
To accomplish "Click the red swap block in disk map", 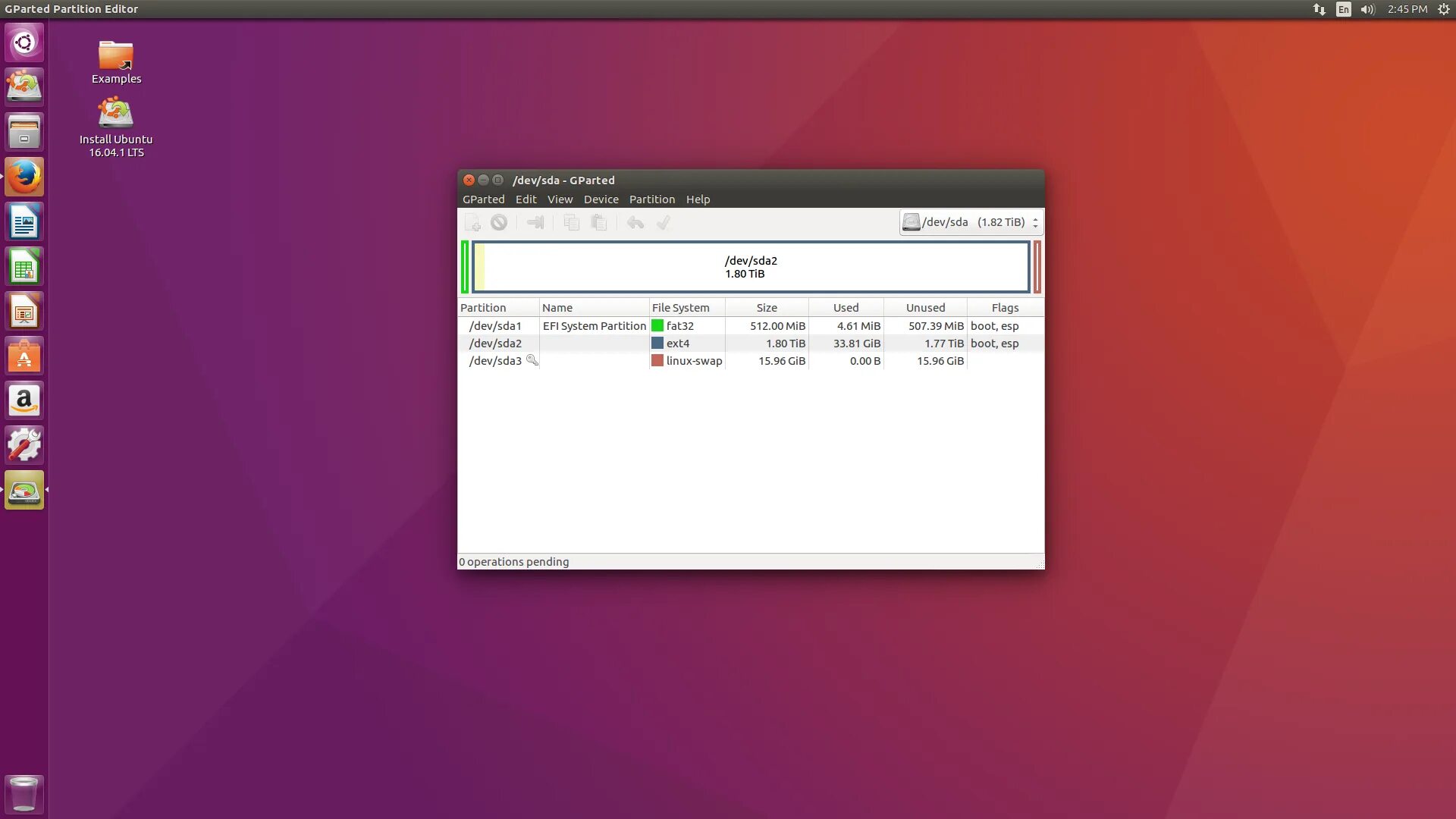I will (1037, 267).
